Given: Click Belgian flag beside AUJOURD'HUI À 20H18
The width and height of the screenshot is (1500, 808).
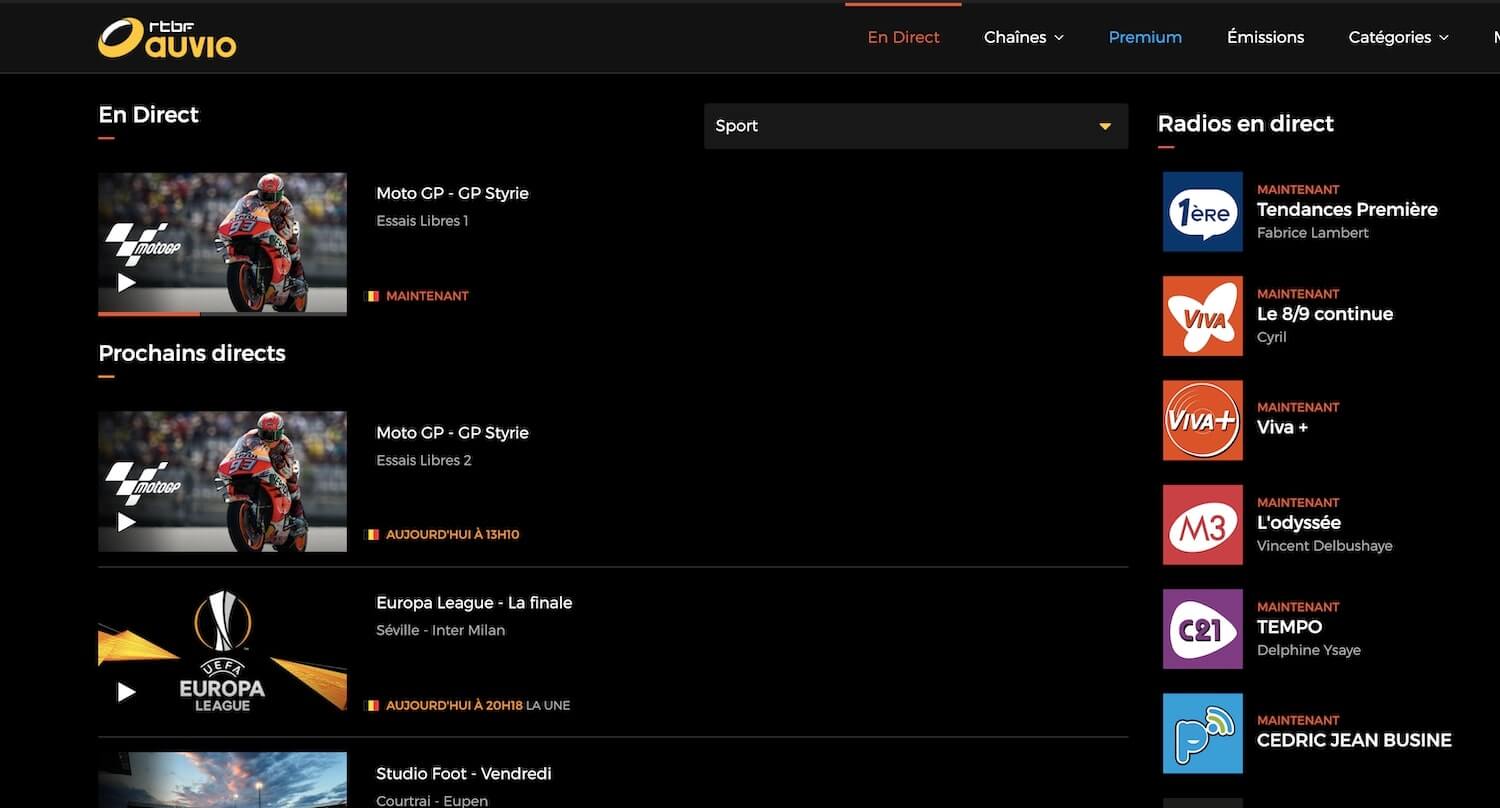Looking at the screenshot, I should 372,705.
